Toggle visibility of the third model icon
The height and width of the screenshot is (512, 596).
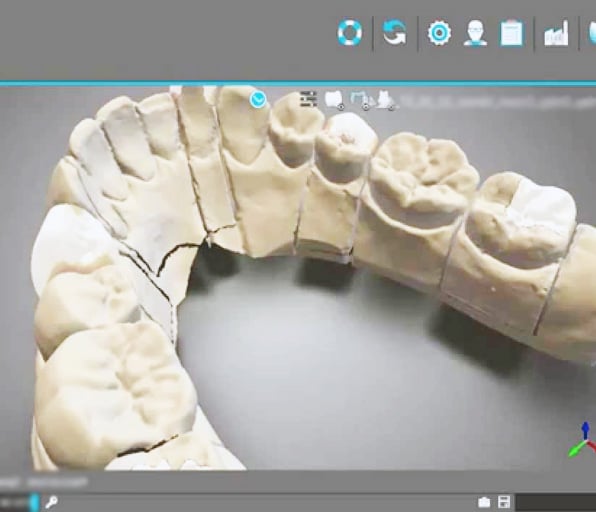386,100
